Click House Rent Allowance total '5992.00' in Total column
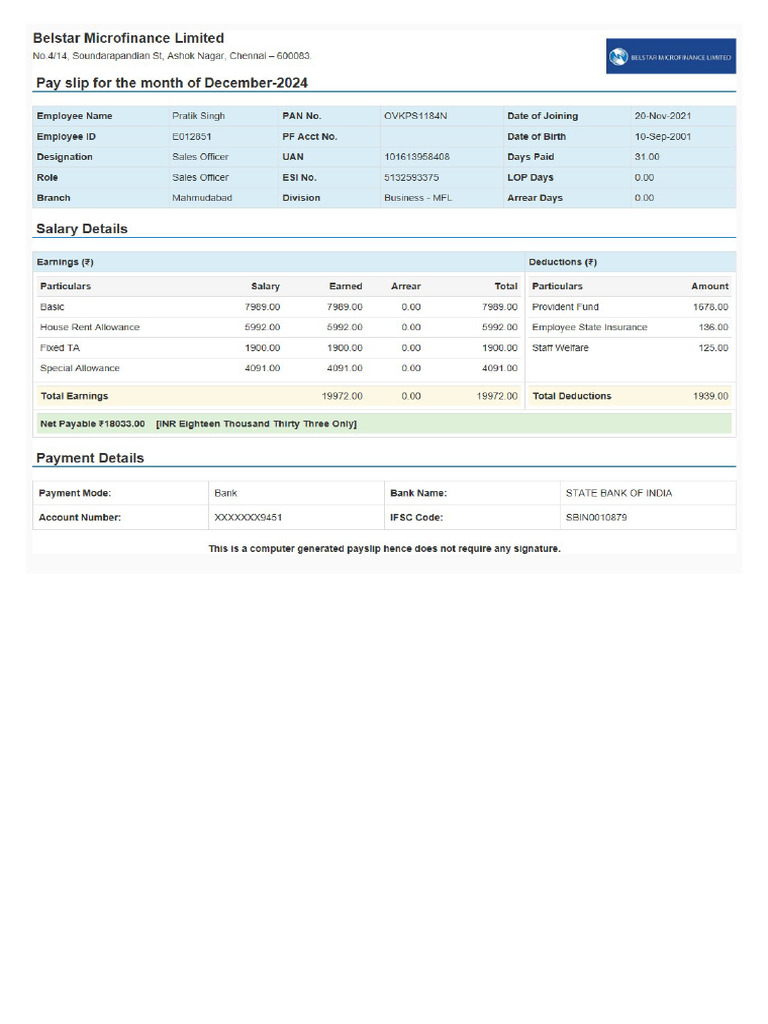The width and height of the screenshot is (768, 1024). click(500, 327)
